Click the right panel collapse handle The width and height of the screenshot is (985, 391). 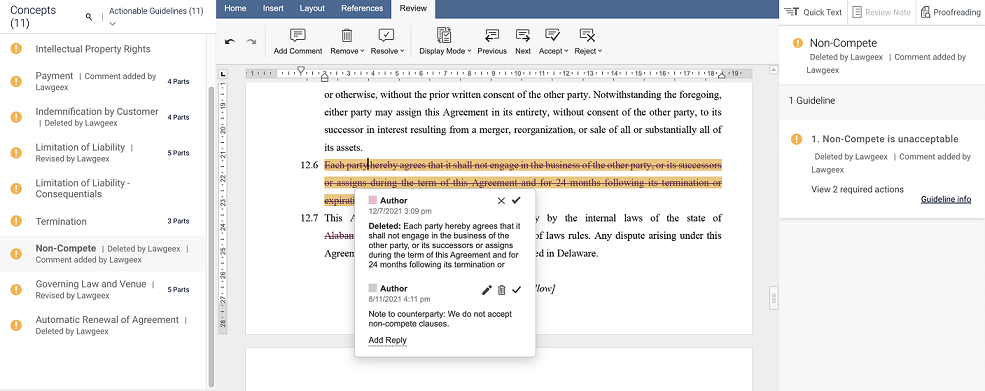pos(774,298)
